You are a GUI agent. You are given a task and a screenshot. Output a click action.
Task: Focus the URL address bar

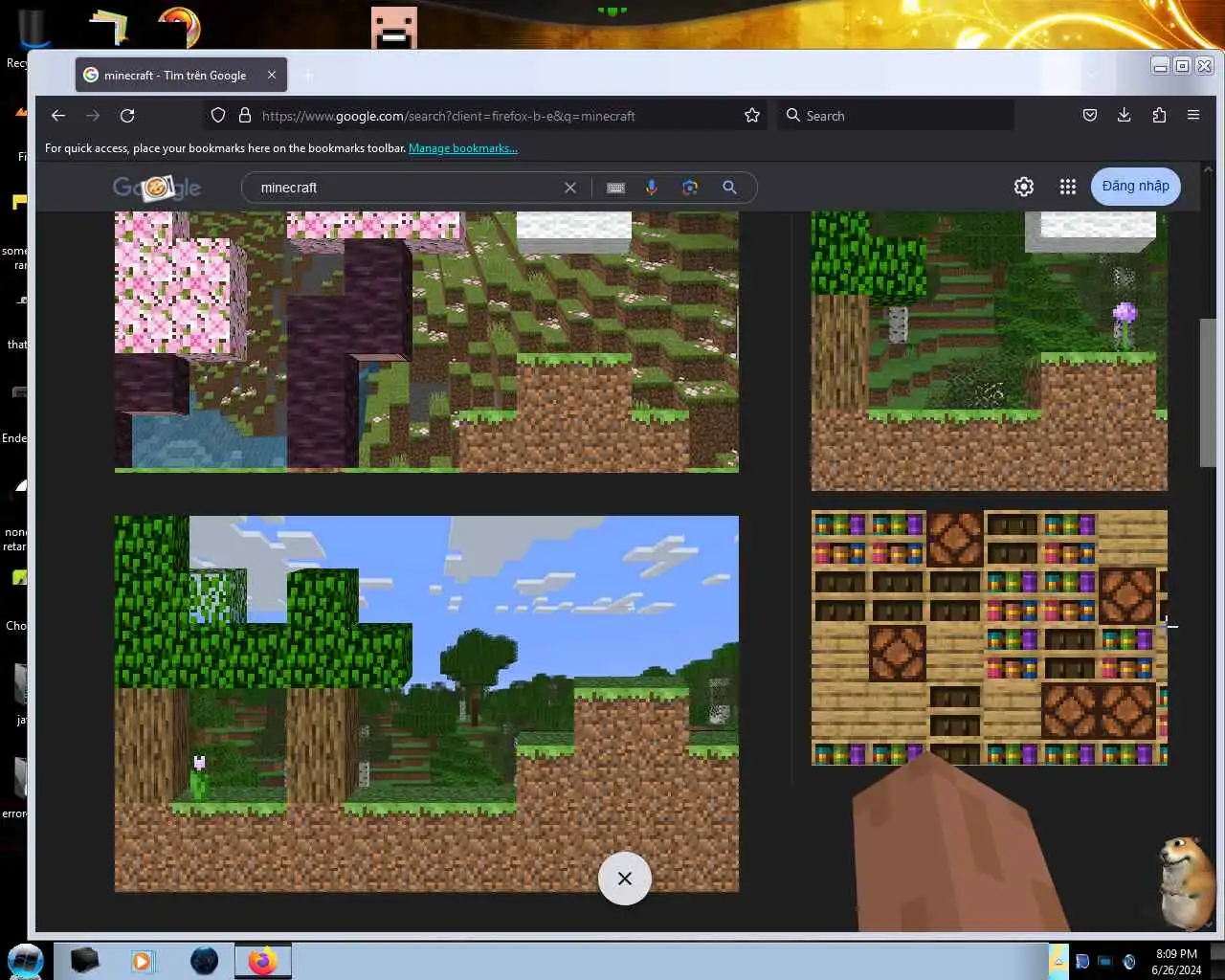tap(485, 116)
